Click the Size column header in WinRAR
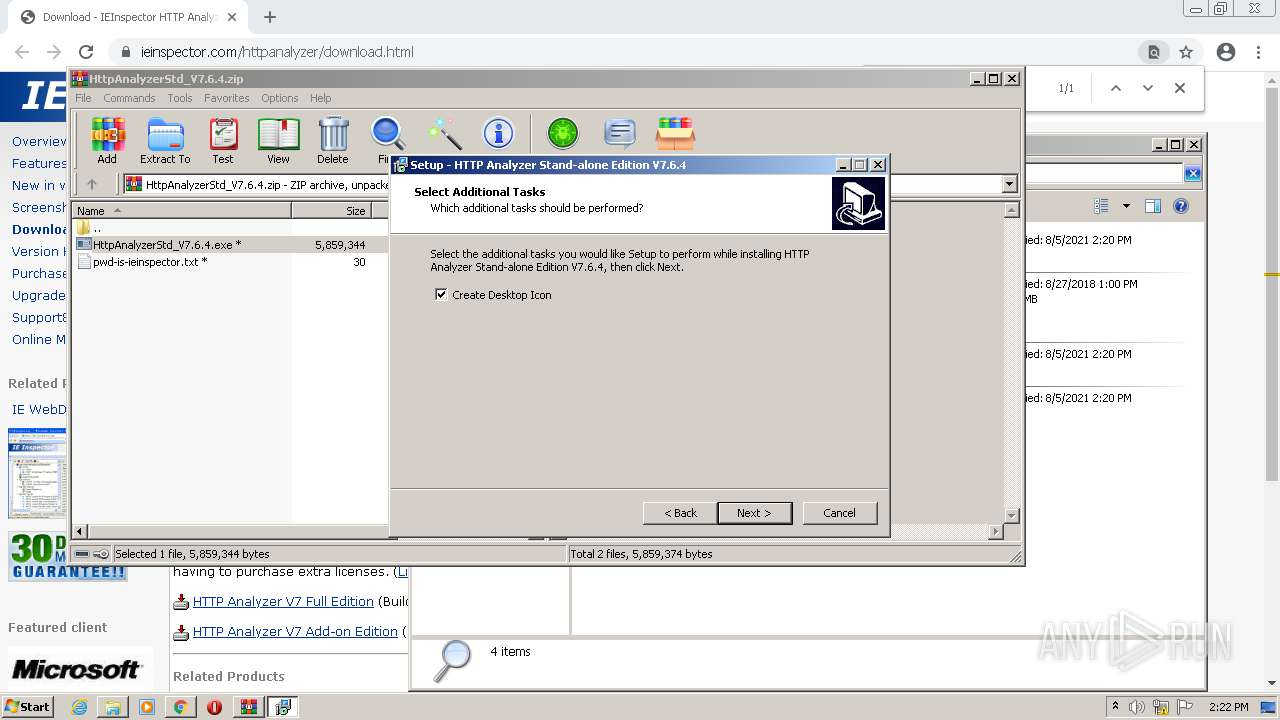 tap(331, 211)
